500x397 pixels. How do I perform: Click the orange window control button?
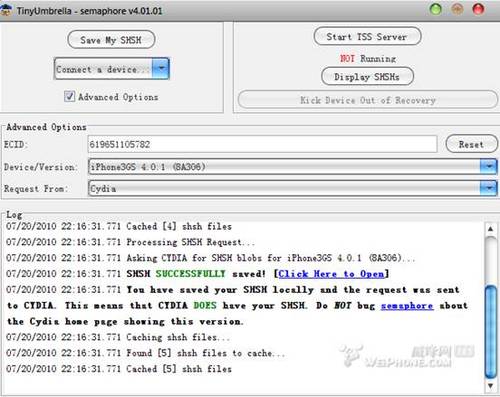point(457,9)
